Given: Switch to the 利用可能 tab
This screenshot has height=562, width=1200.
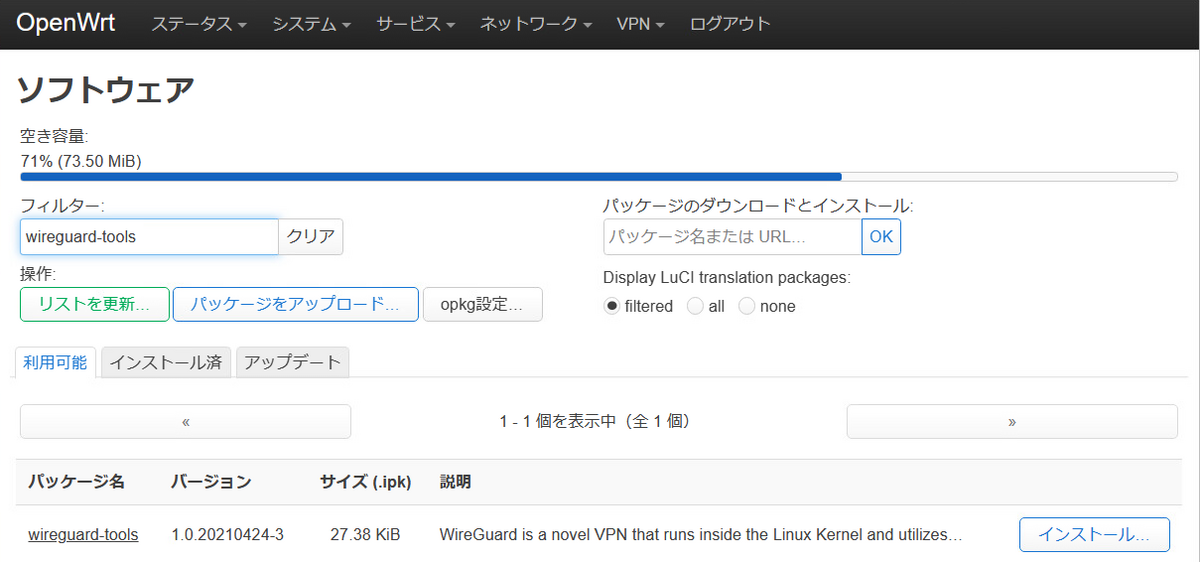Looking at the screenshot, I should coord(56,362).
